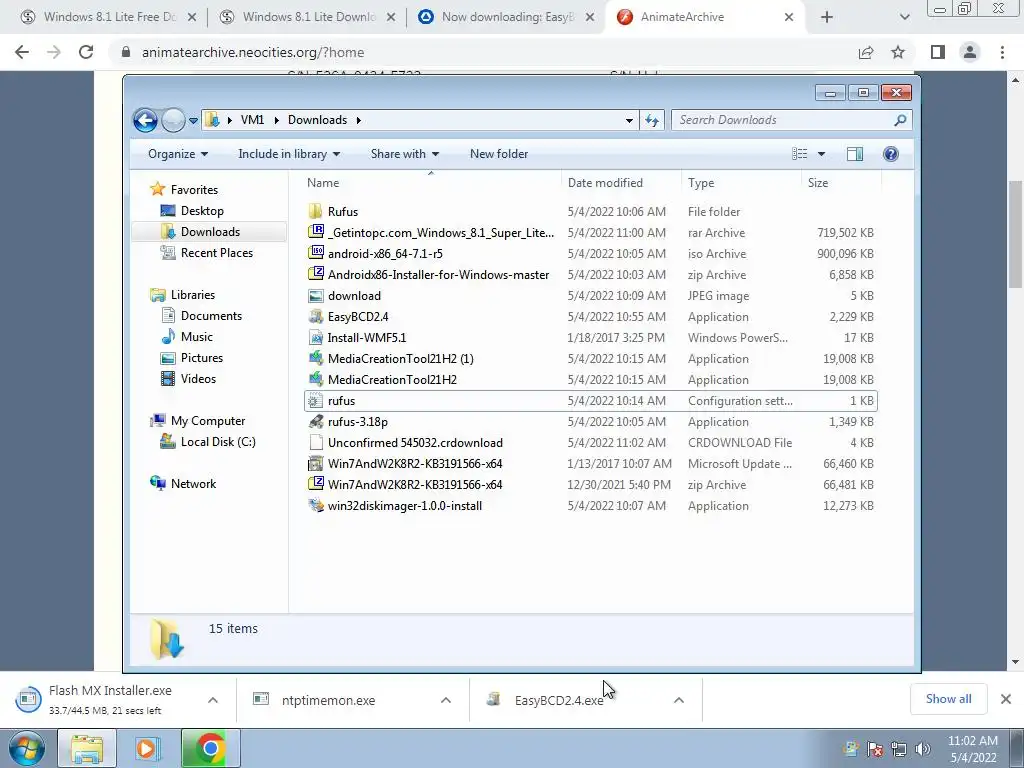Open Explorer help
The width and height of the screenshot is (1024, 768).
pos(890,154)
